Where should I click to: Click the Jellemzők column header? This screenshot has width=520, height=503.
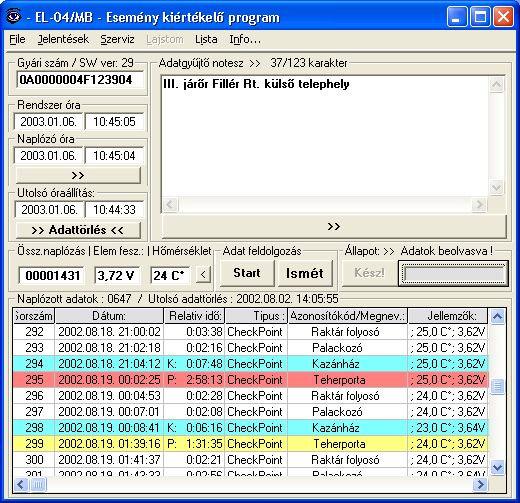448,316
